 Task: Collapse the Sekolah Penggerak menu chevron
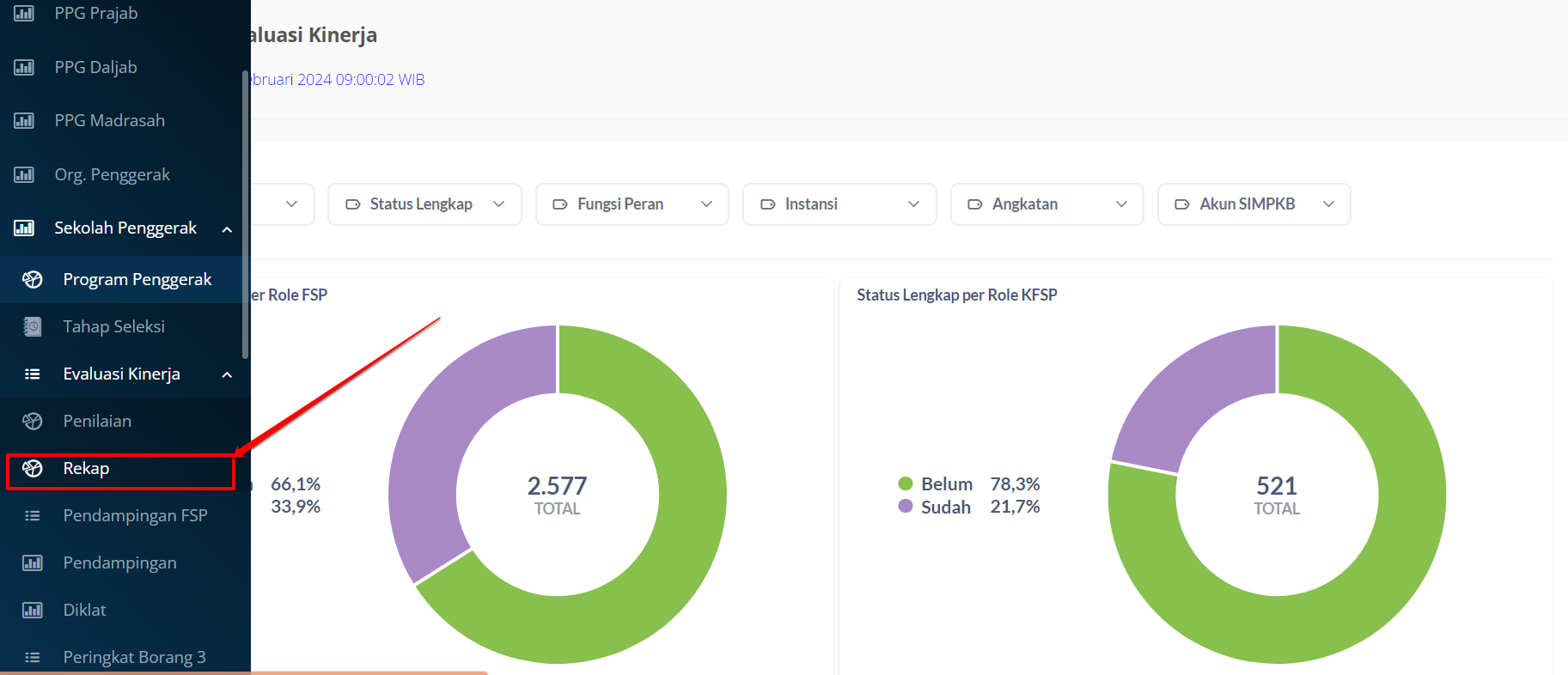coord(227,229)
